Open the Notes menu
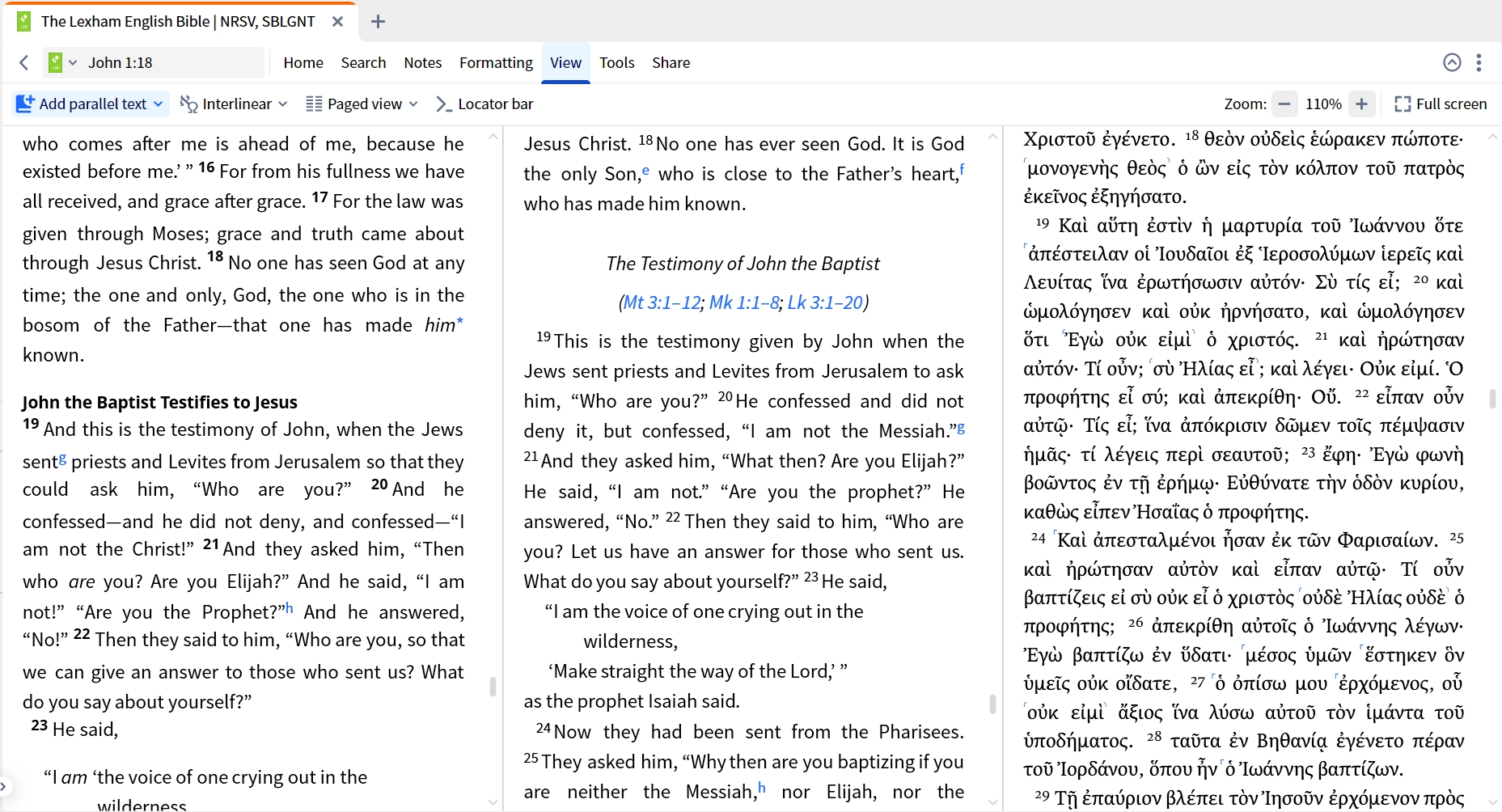 423,62
